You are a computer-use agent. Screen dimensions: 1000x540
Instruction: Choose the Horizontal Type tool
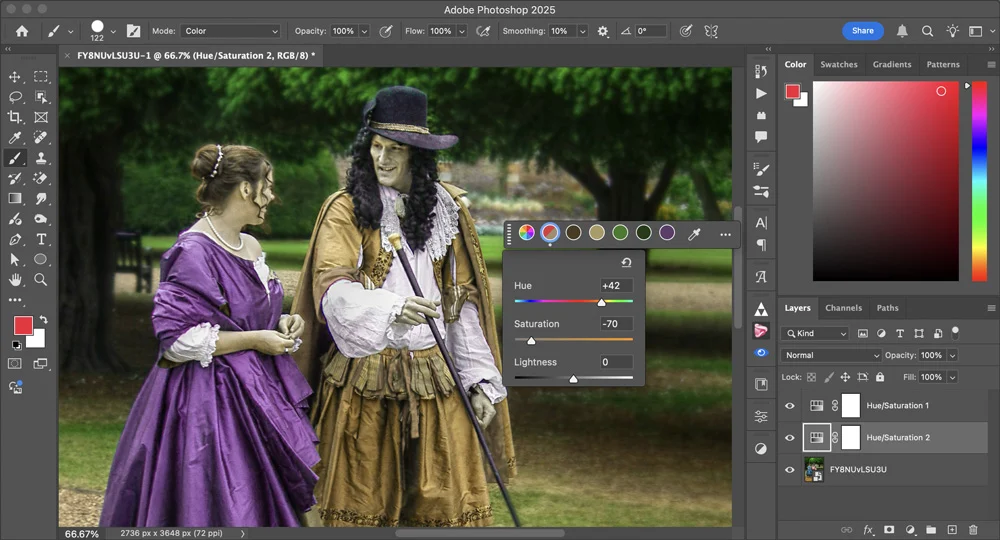tap(41, 239)
